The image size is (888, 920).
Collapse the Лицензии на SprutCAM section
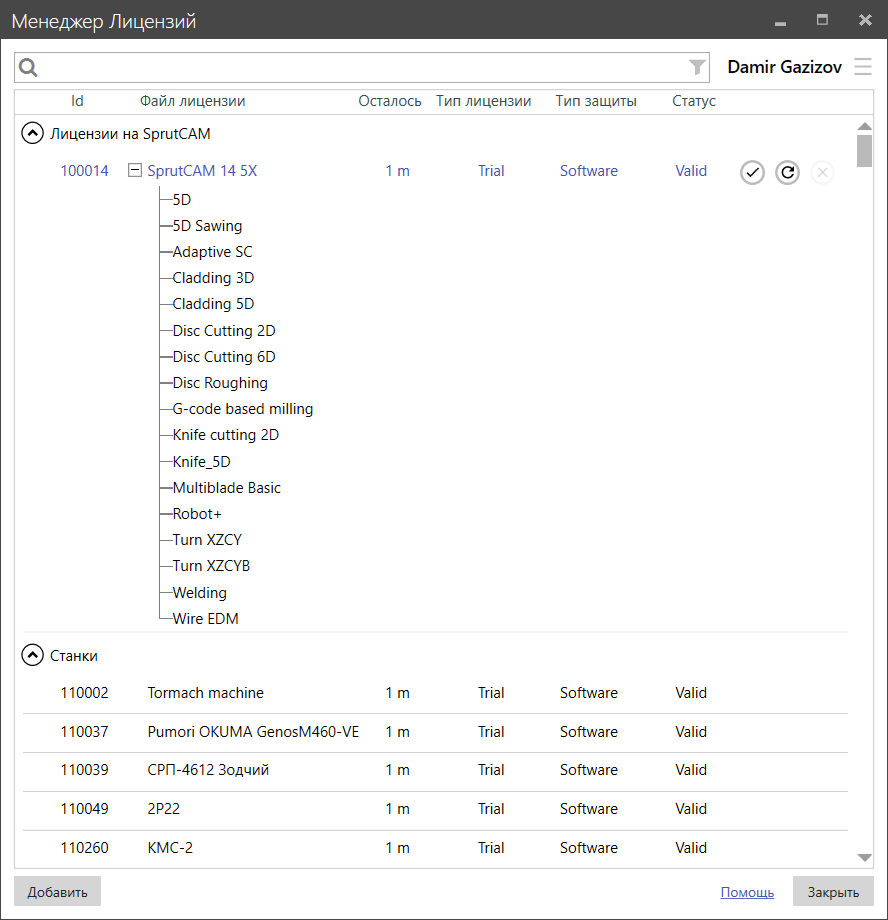tap(32, 133)
